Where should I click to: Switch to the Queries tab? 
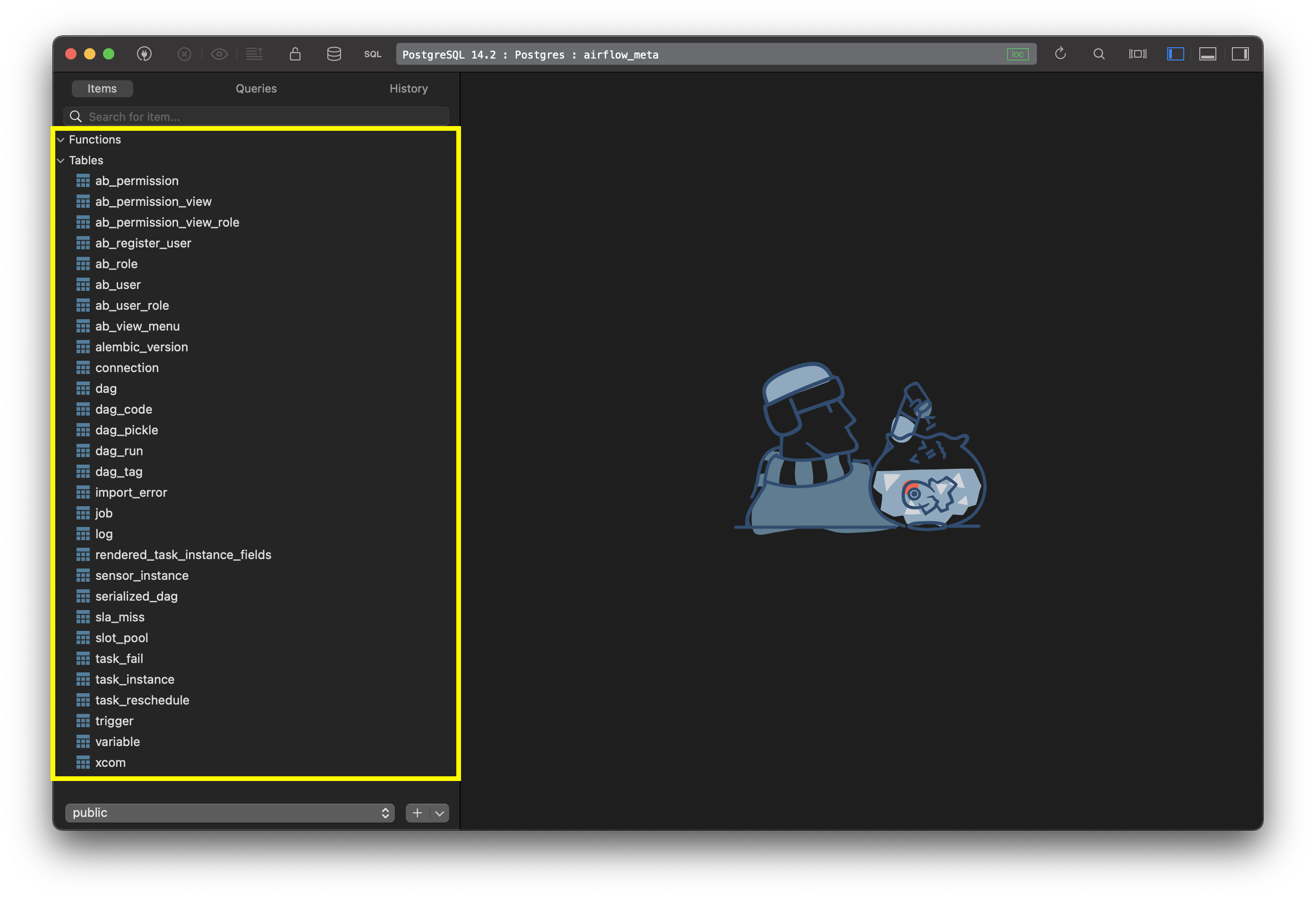click(x=256, y=89)
